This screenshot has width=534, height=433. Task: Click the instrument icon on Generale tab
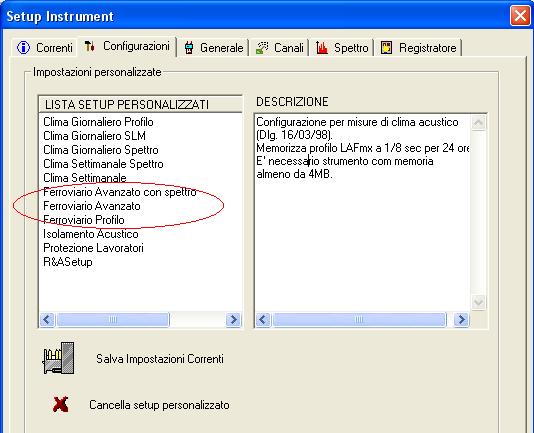[189, 48]
